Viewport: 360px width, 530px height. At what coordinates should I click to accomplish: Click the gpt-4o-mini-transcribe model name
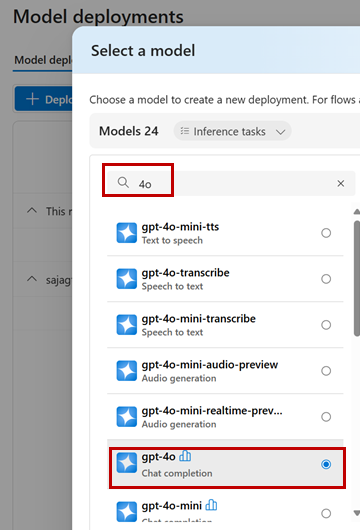pos(199,319)
